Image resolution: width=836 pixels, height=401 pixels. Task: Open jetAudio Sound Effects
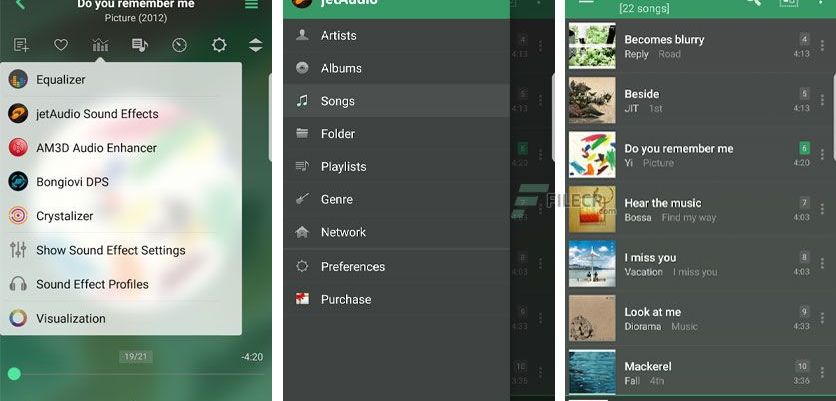pos(120,114)
